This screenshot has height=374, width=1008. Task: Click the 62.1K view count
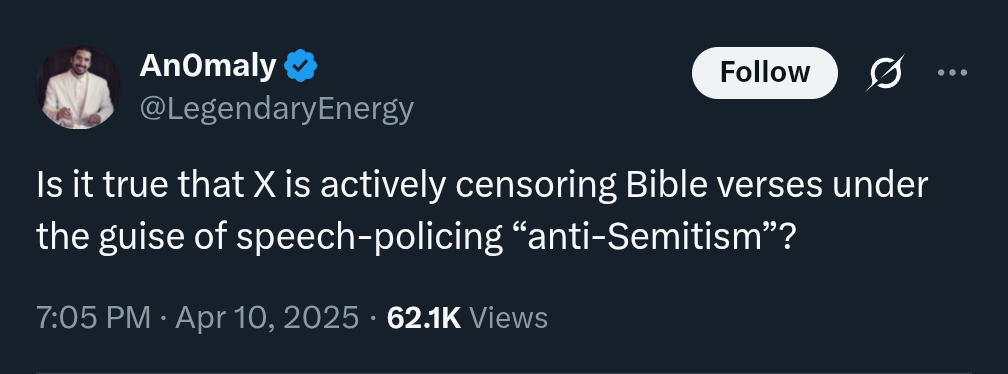click(424, 317)
